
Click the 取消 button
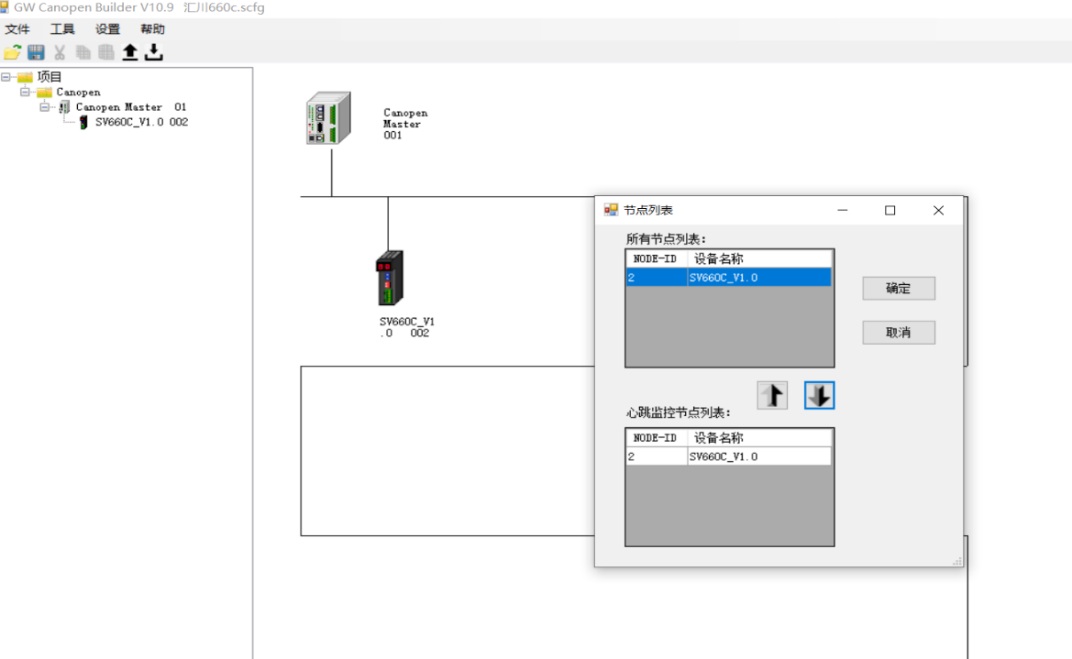tap(898, 332)
